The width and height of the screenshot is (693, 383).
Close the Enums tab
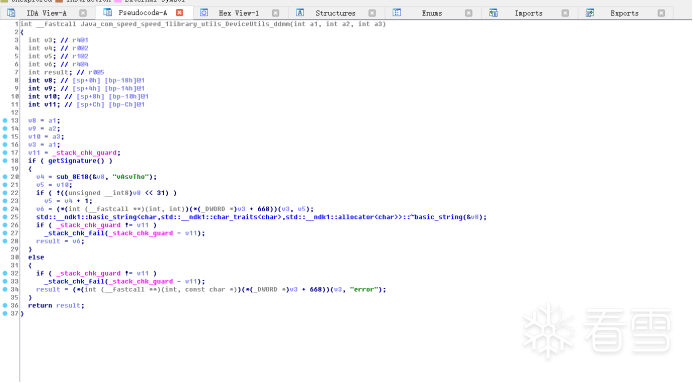point(468,13)
